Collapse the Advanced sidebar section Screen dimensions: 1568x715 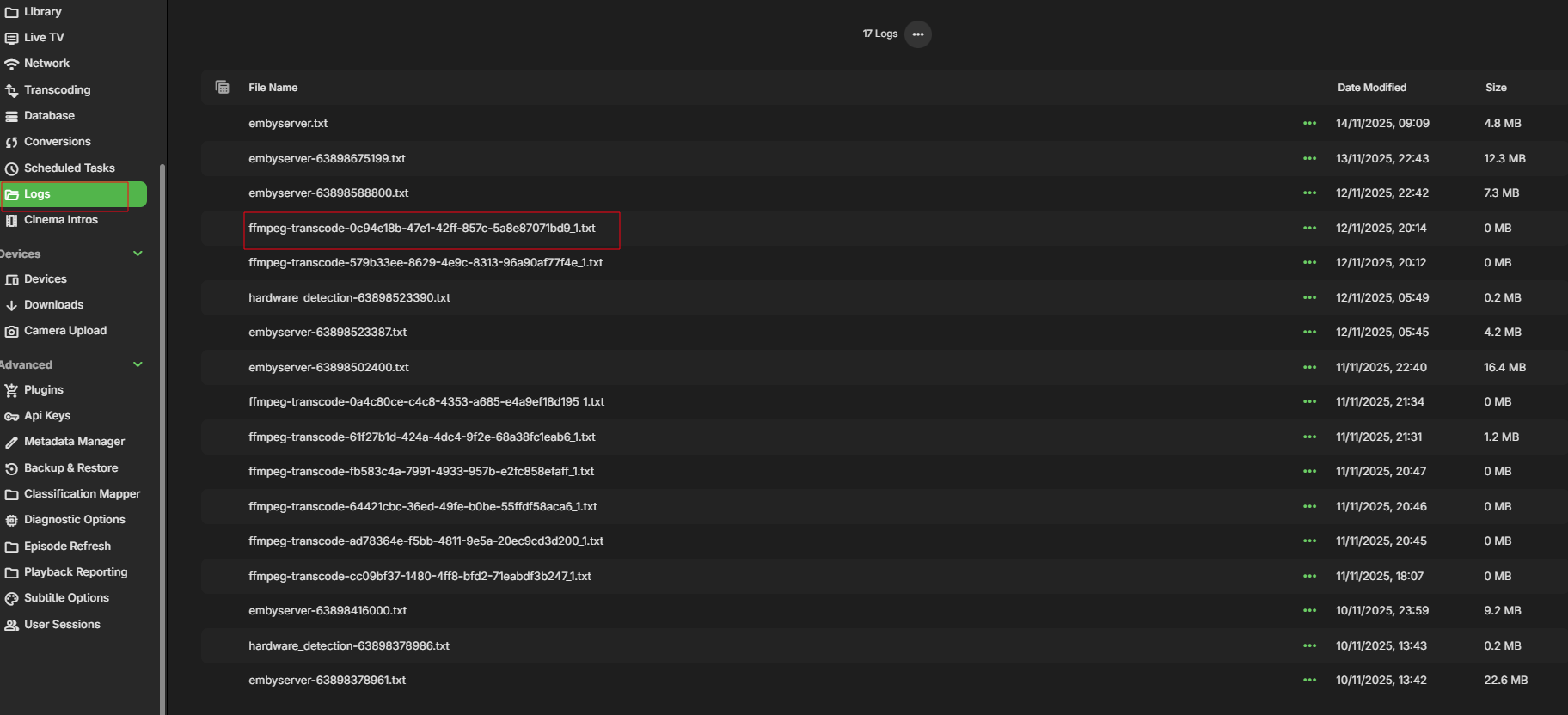click(x=138, y=364)
